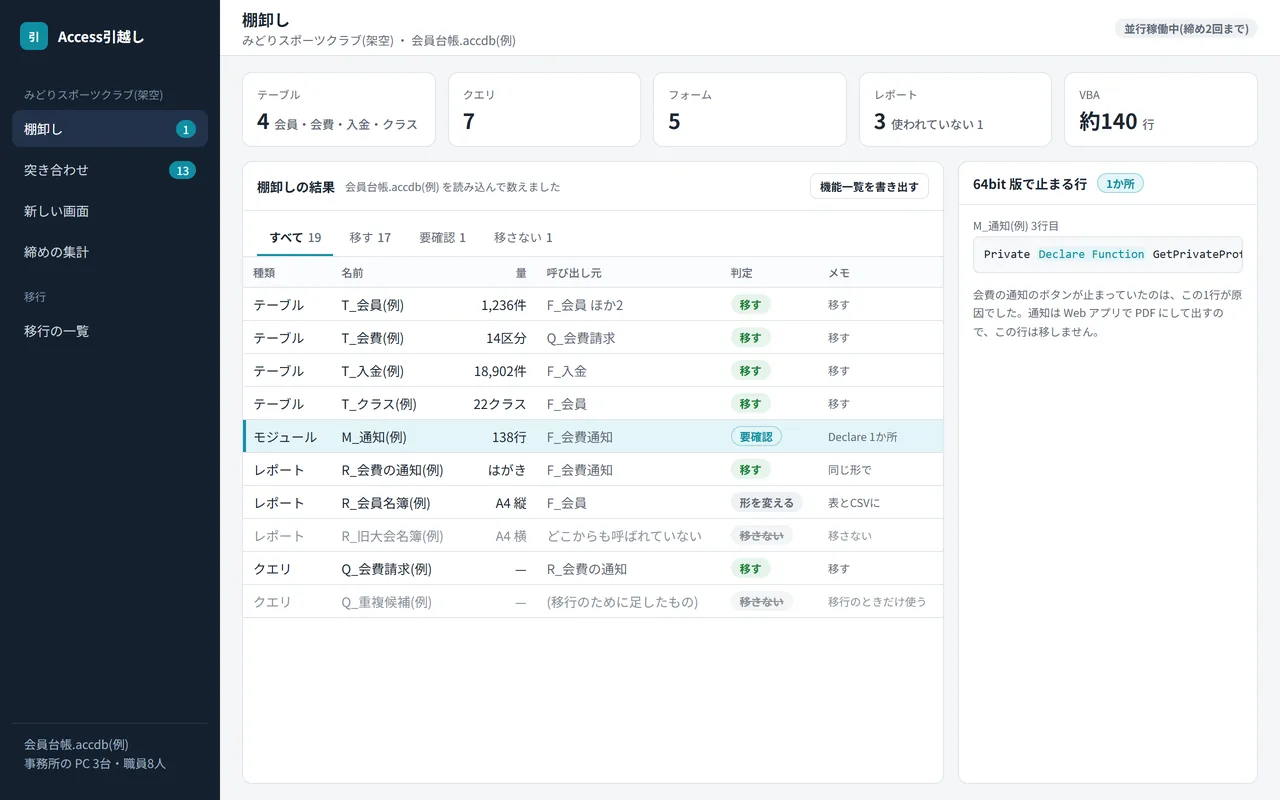The width and height of the screenshot is (1280, 800).
Task: Select the R_会員名簿(例) row name
Action: tap(386, 503)
